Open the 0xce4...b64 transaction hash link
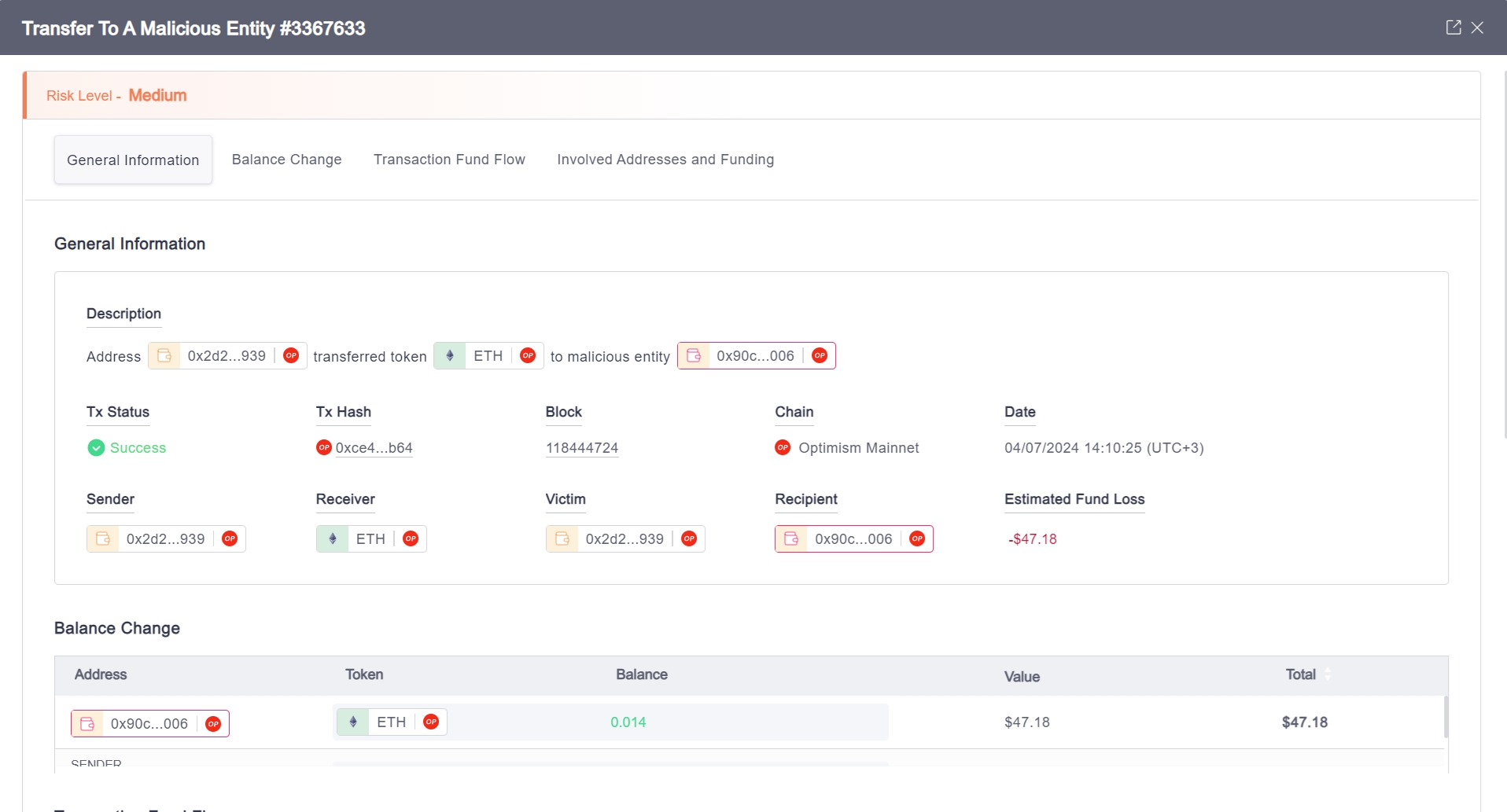Screen dimensions: 1507x812 [x=374, y=448]
